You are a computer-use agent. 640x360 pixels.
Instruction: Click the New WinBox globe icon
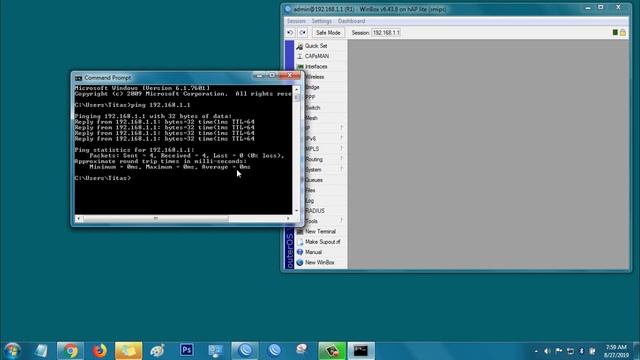[x=300, y=262]
